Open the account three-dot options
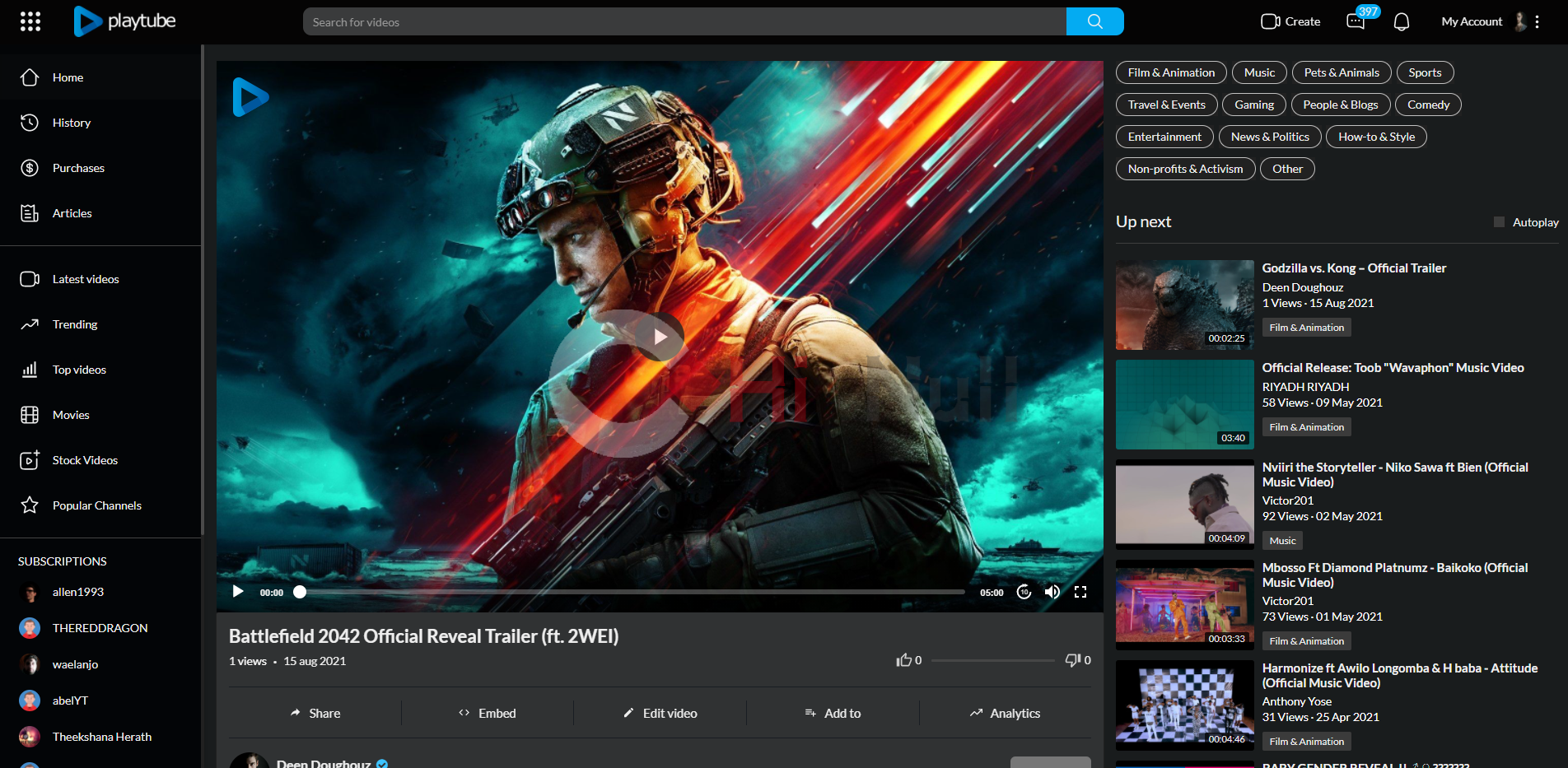This screenshot has height=768, width=1568. (x=1537, y=21)
